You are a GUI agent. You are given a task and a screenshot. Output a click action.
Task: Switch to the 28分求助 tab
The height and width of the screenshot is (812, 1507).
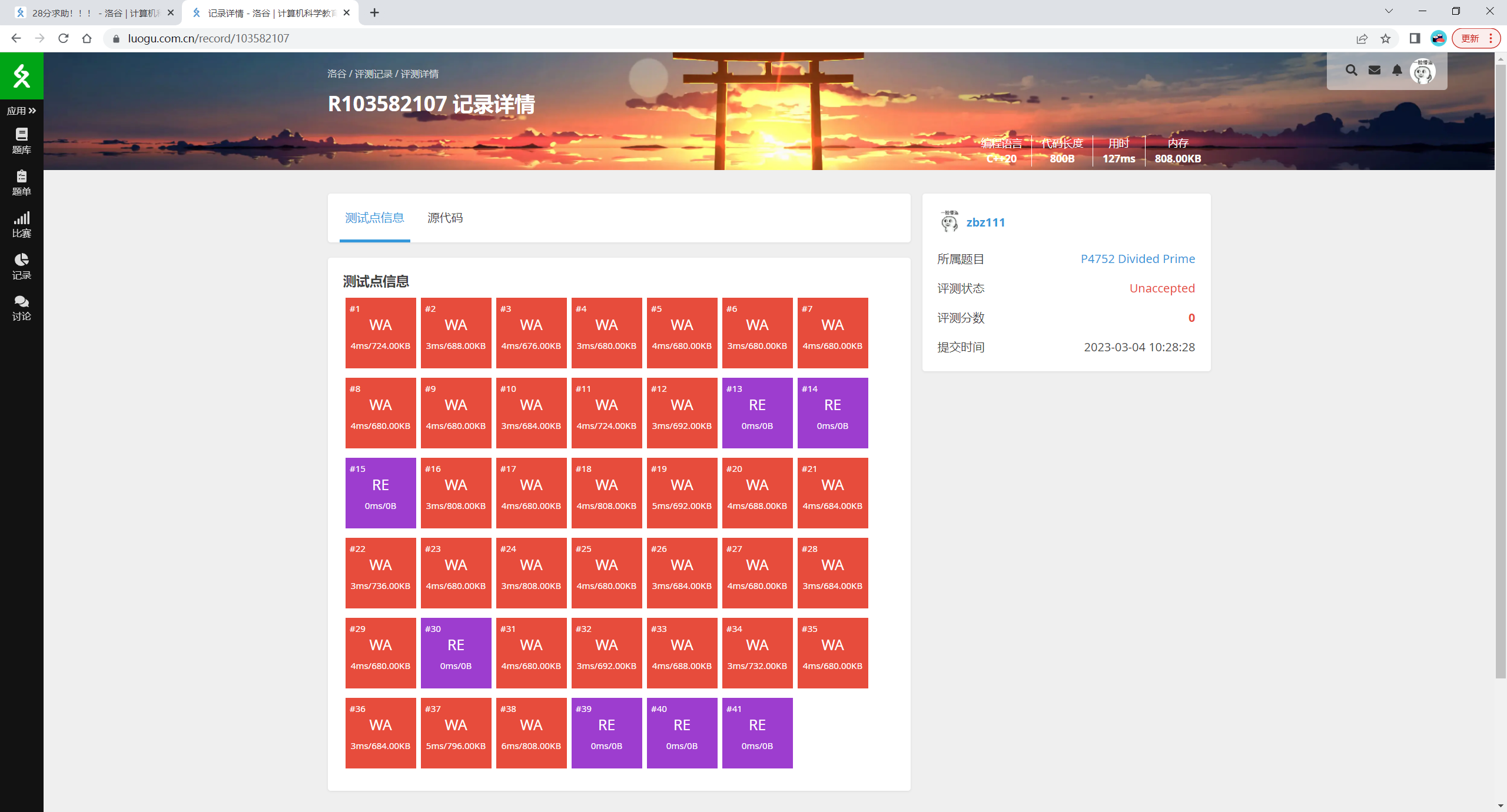pos(94,13)
